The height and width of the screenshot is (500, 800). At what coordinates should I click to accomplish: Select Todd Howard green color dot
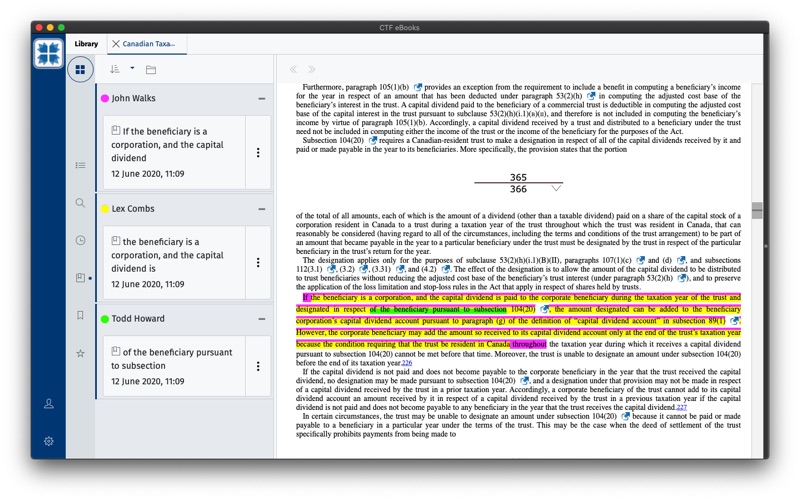pos(105,319)
